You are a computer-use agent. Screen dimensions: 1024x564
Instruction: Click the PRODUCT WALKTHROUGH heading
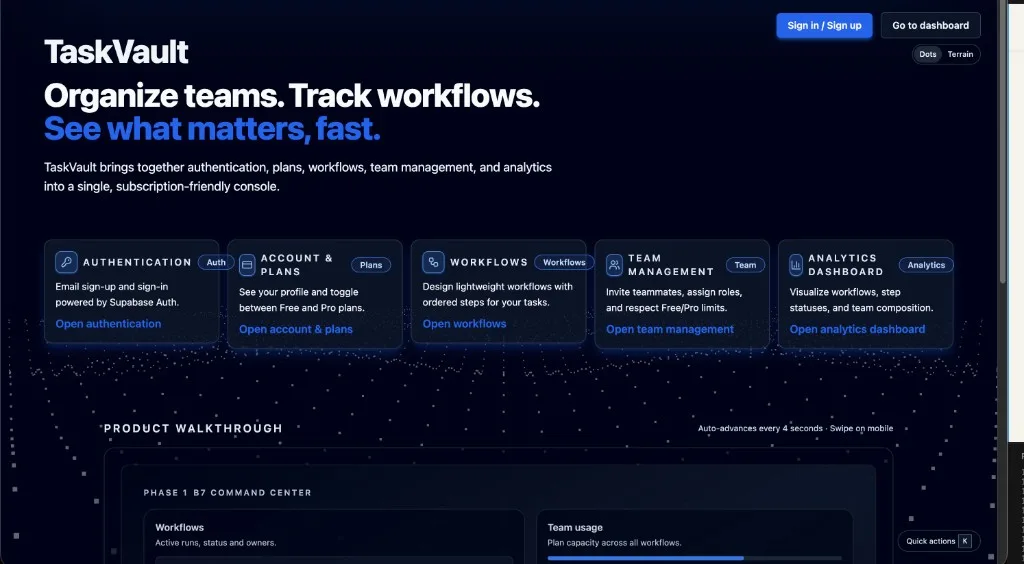tap(193, 428)
